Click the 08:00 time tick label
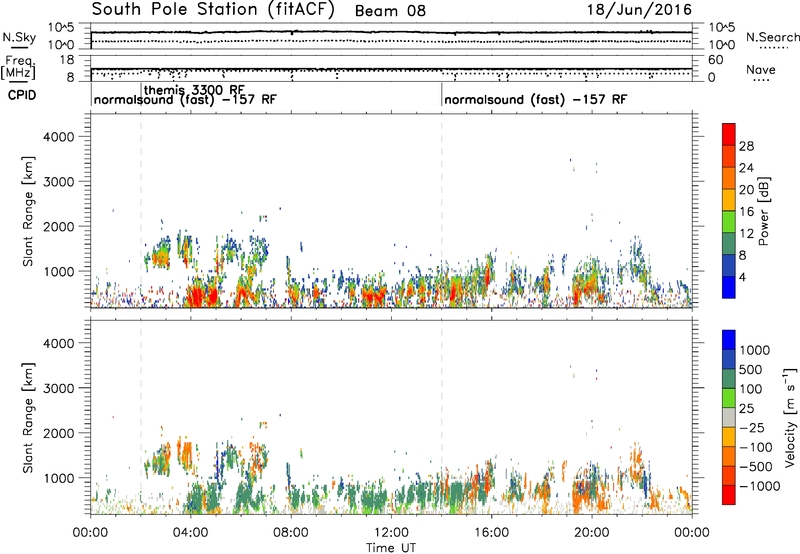Image resolution: width=800 pixels, height=554 pixels. click(291, 533)
